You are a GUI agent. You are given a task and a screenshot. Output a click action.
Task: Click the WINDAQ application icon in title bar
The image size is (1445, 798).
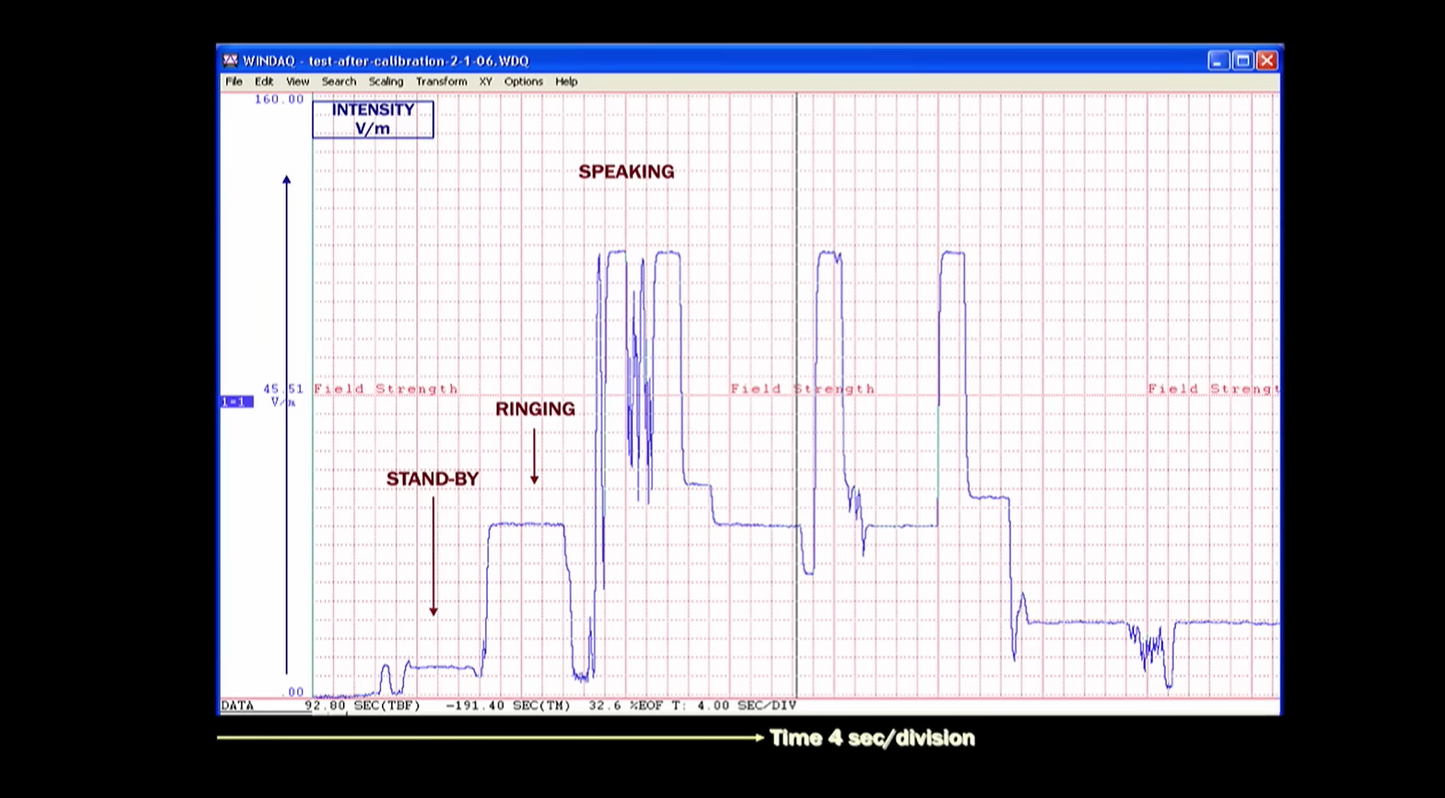coord(230,60)
